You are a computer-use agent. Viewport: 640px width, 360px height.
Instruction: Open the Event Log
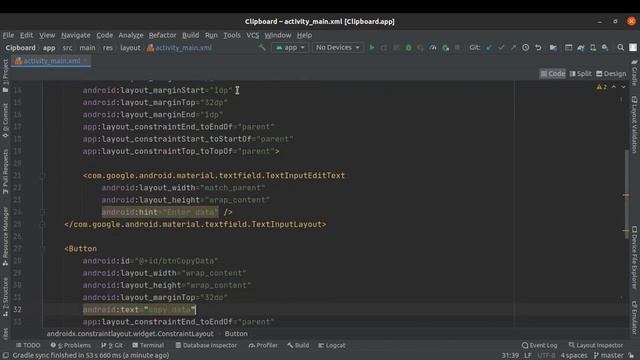pos(539,345)
